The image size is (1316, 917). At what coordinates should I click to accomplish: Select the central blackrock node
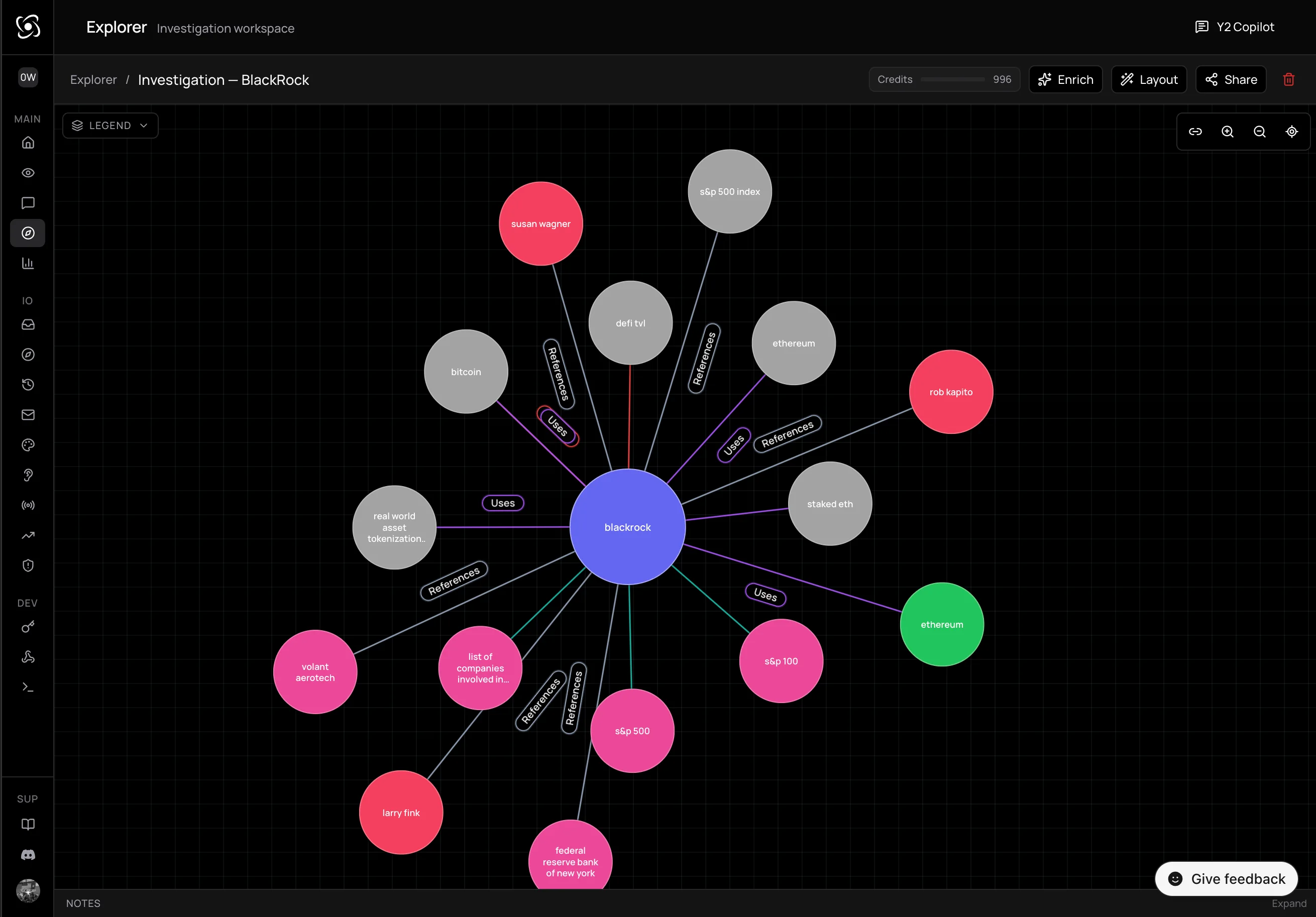pos(628,527)
